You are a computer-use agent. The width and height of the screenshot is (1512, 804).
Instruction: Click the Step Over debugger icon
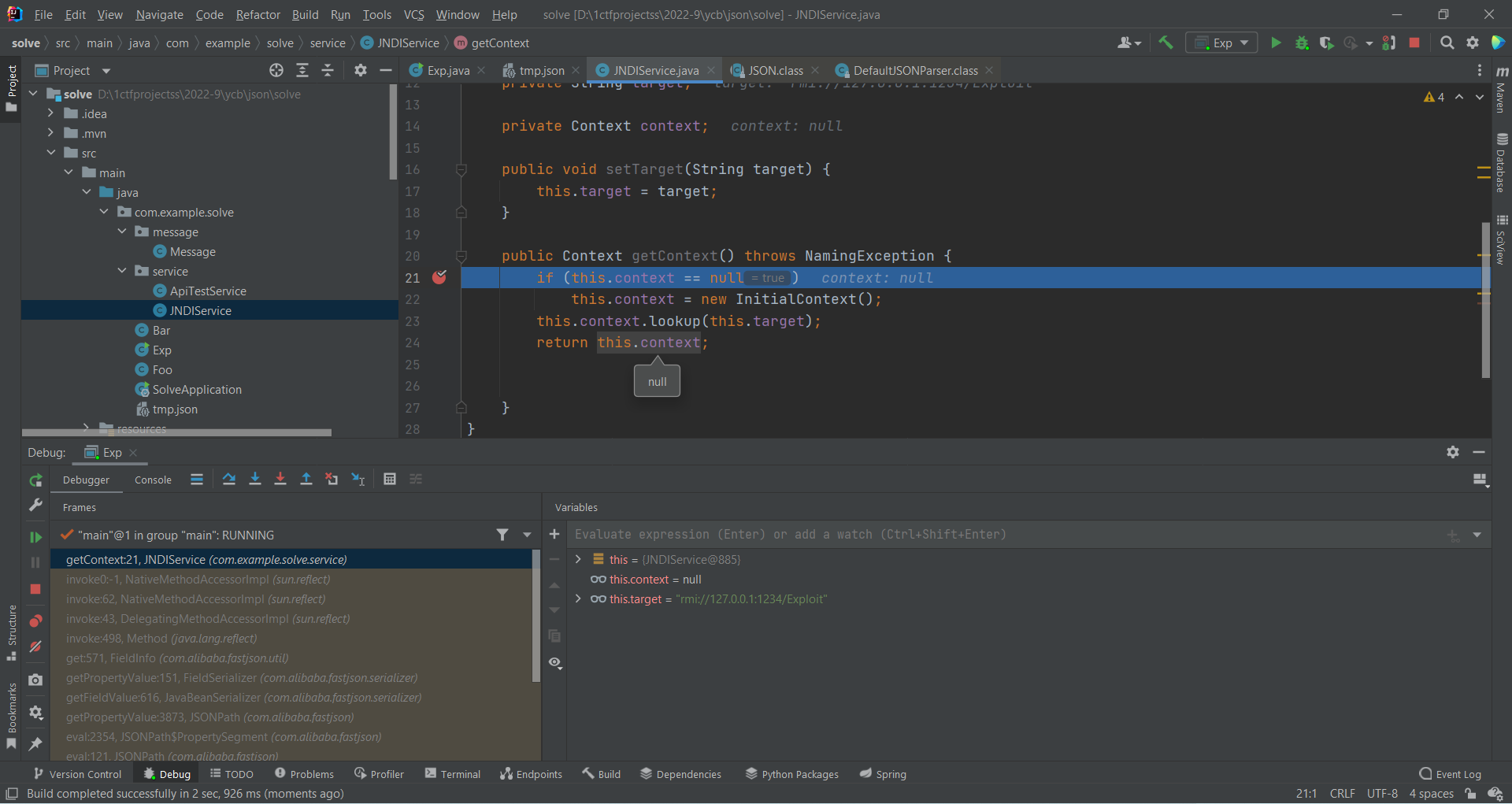(x=229, y=479)
